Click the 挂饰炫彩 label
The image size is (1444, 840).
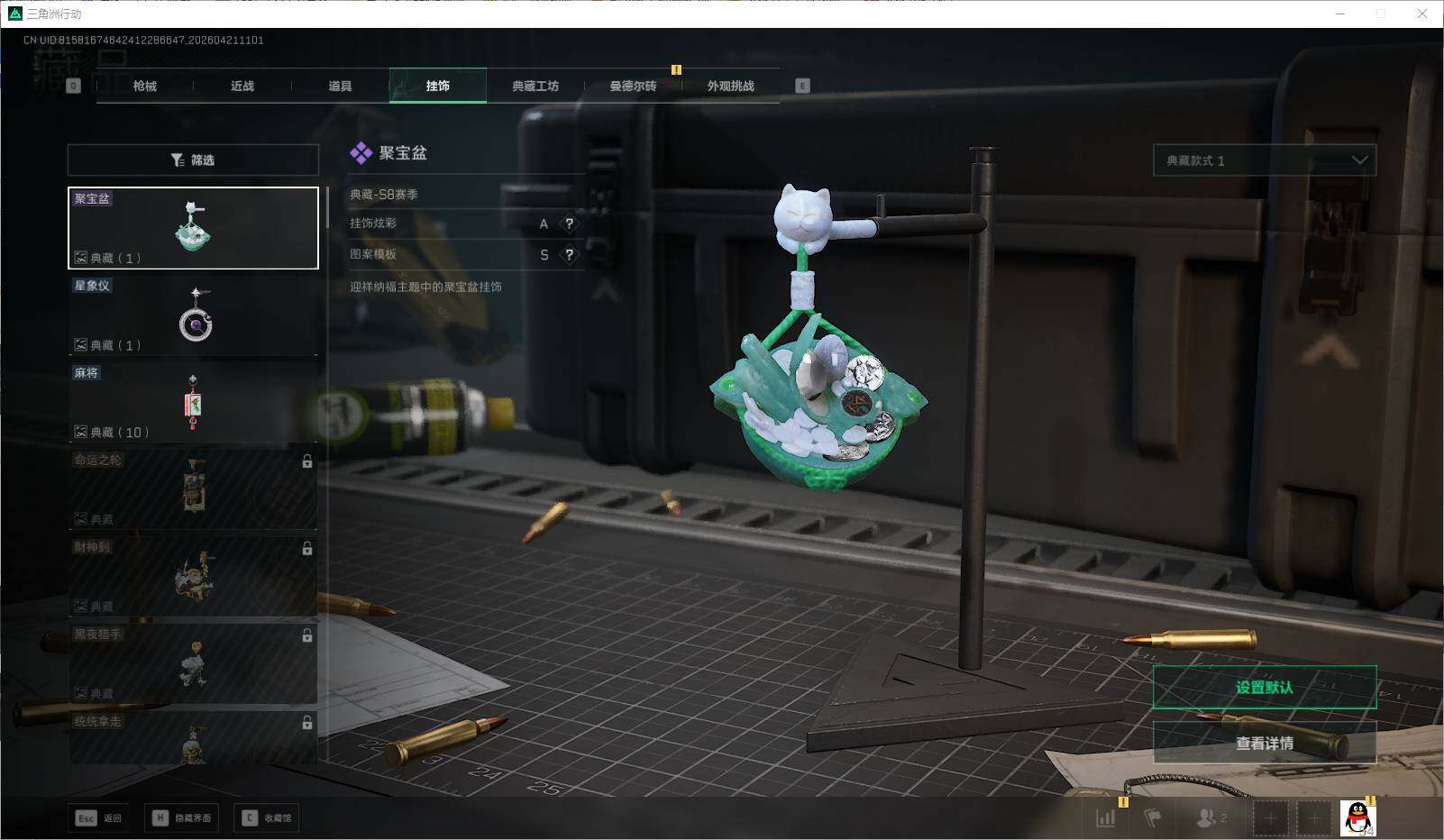[x=373, y=224]
